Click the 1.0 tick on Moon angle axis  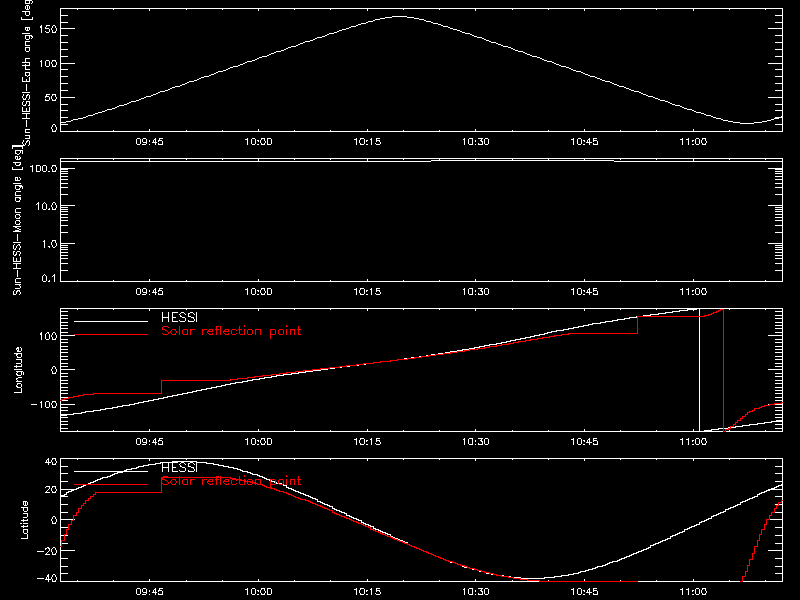[x=49, y=244]
